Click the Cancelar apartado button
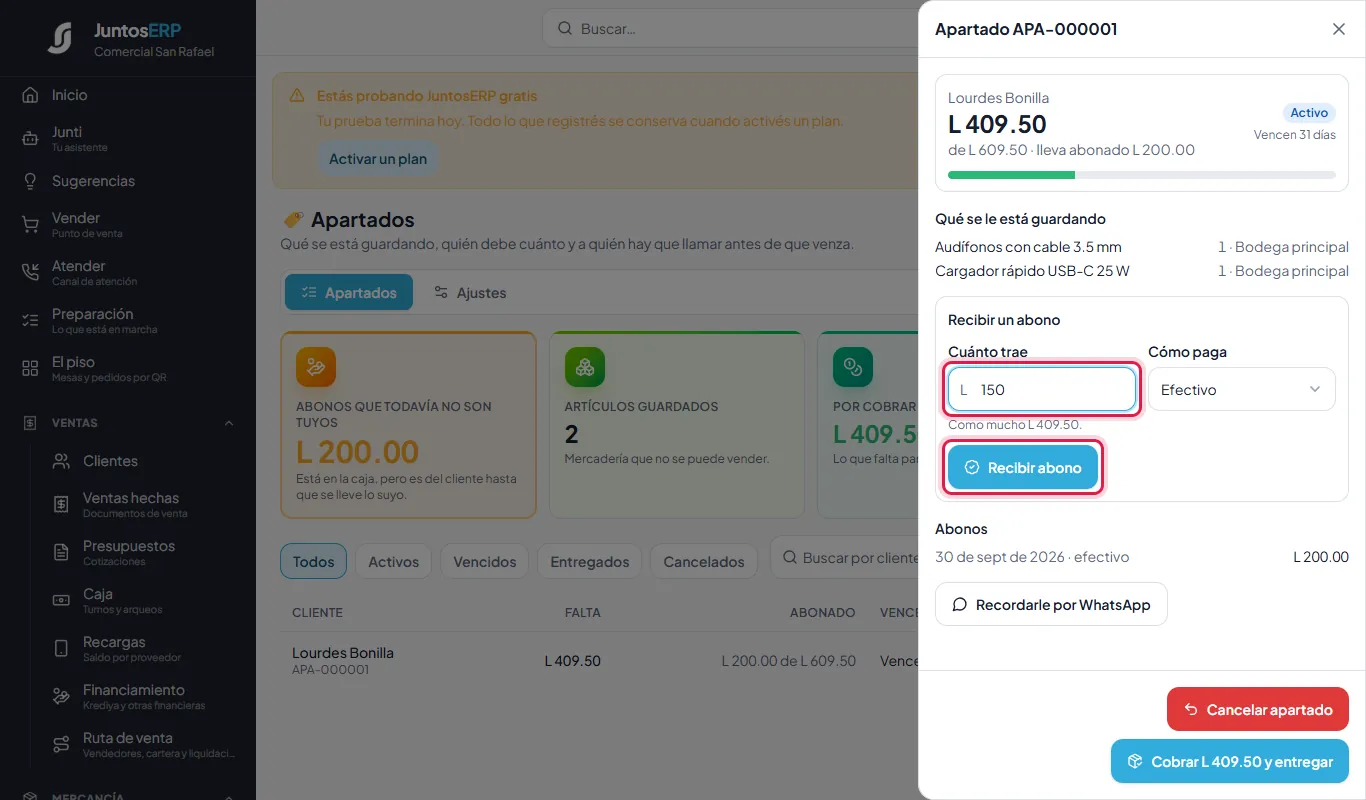This screenshot has height=800, width=1366. [1258, 709]
